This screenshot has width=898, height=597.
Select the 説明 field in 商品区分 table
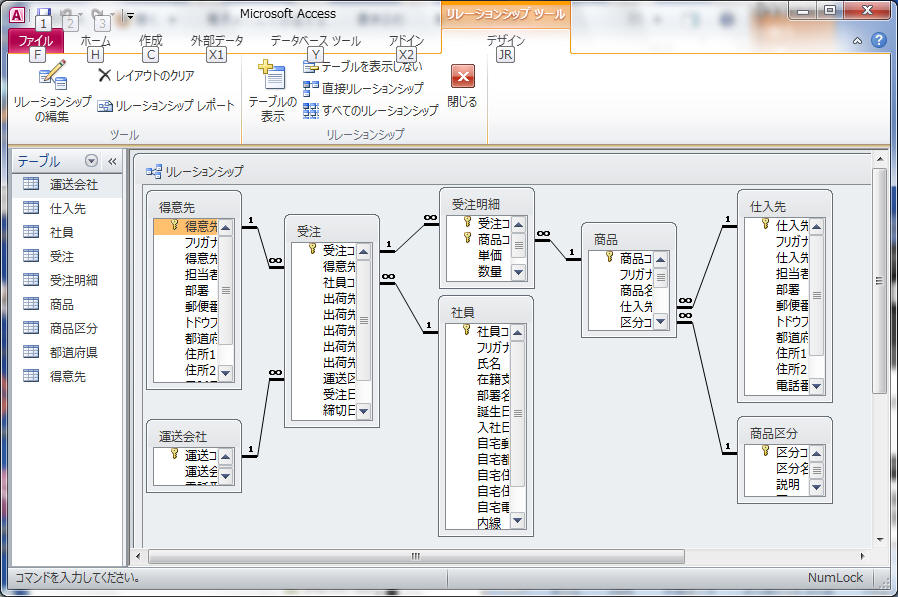click(787, 485)
